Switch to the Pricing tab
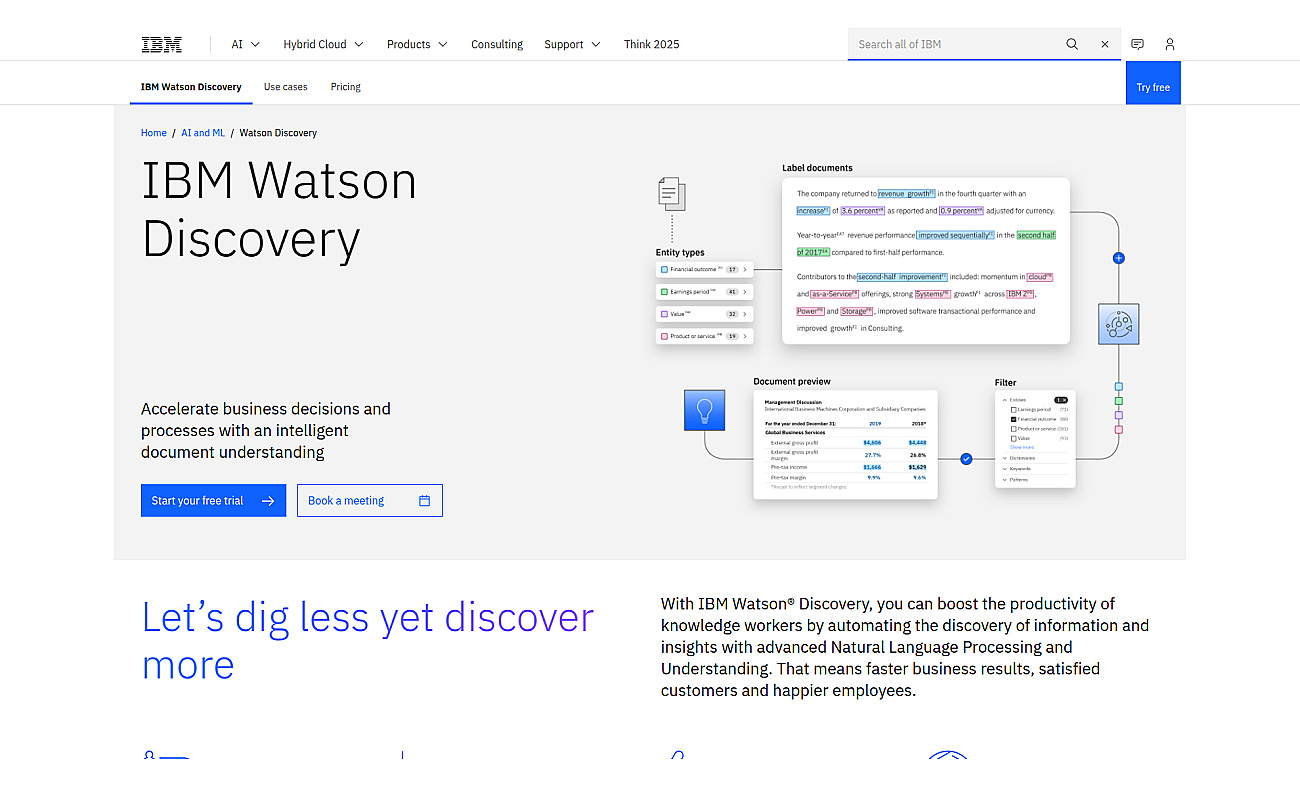This screenshot has height=788, width=1300. [x=345, y=87]
